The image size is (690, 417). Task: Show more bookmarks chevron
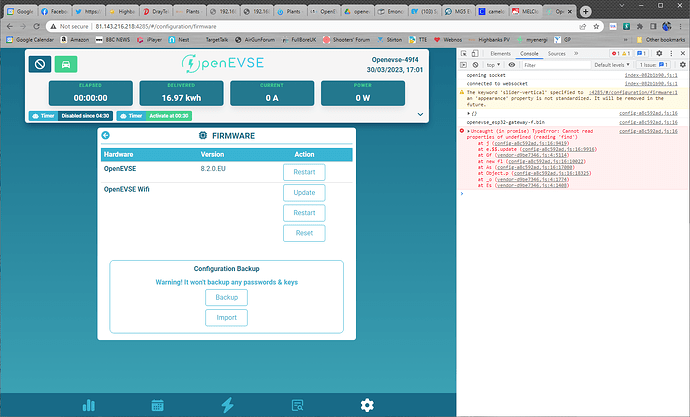[x=625, y=40]
